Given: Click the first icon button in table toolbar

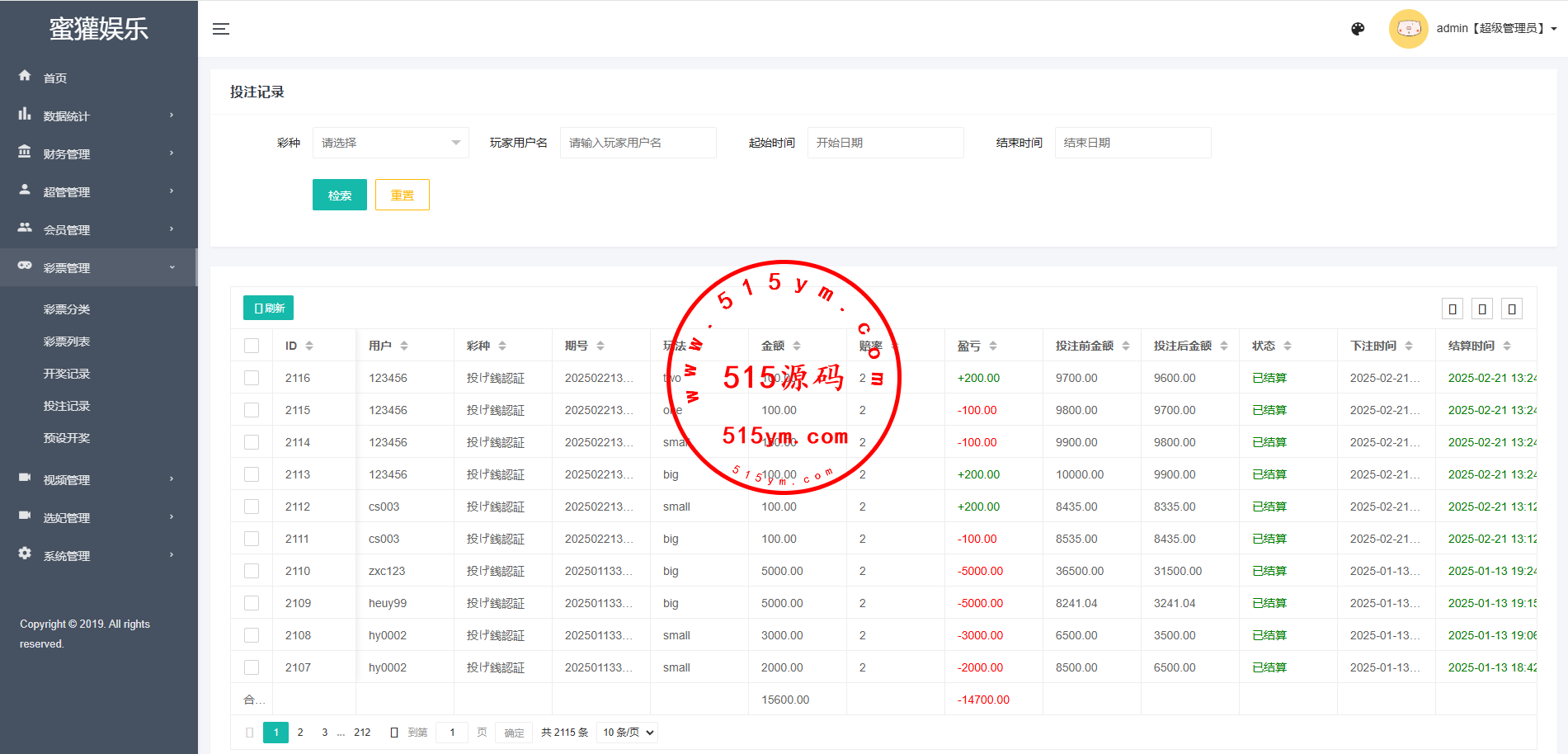Looking at the screenshot, I should 1453,309.
